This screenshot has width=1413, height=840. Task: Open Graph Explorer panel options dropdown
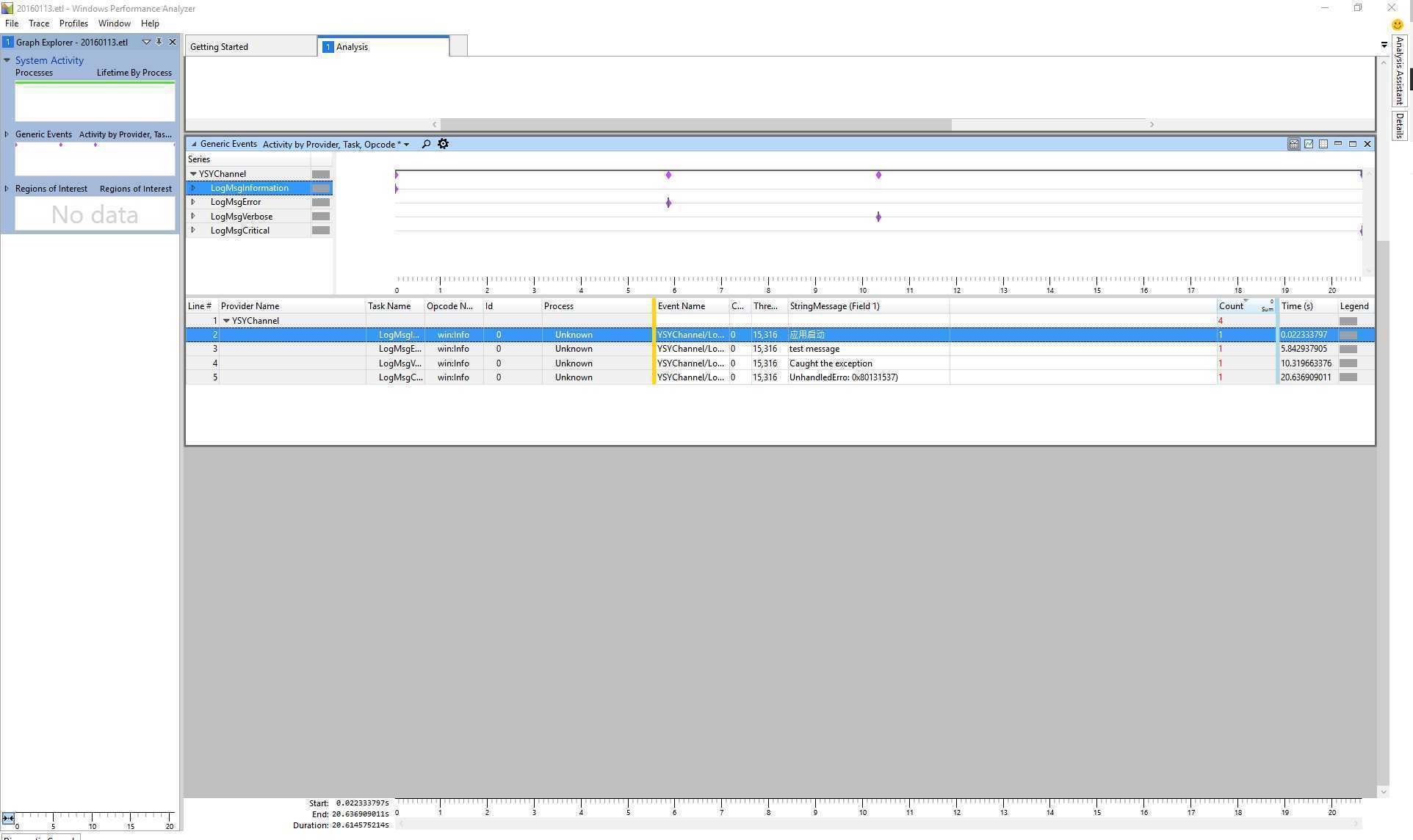tap(146, 42)
